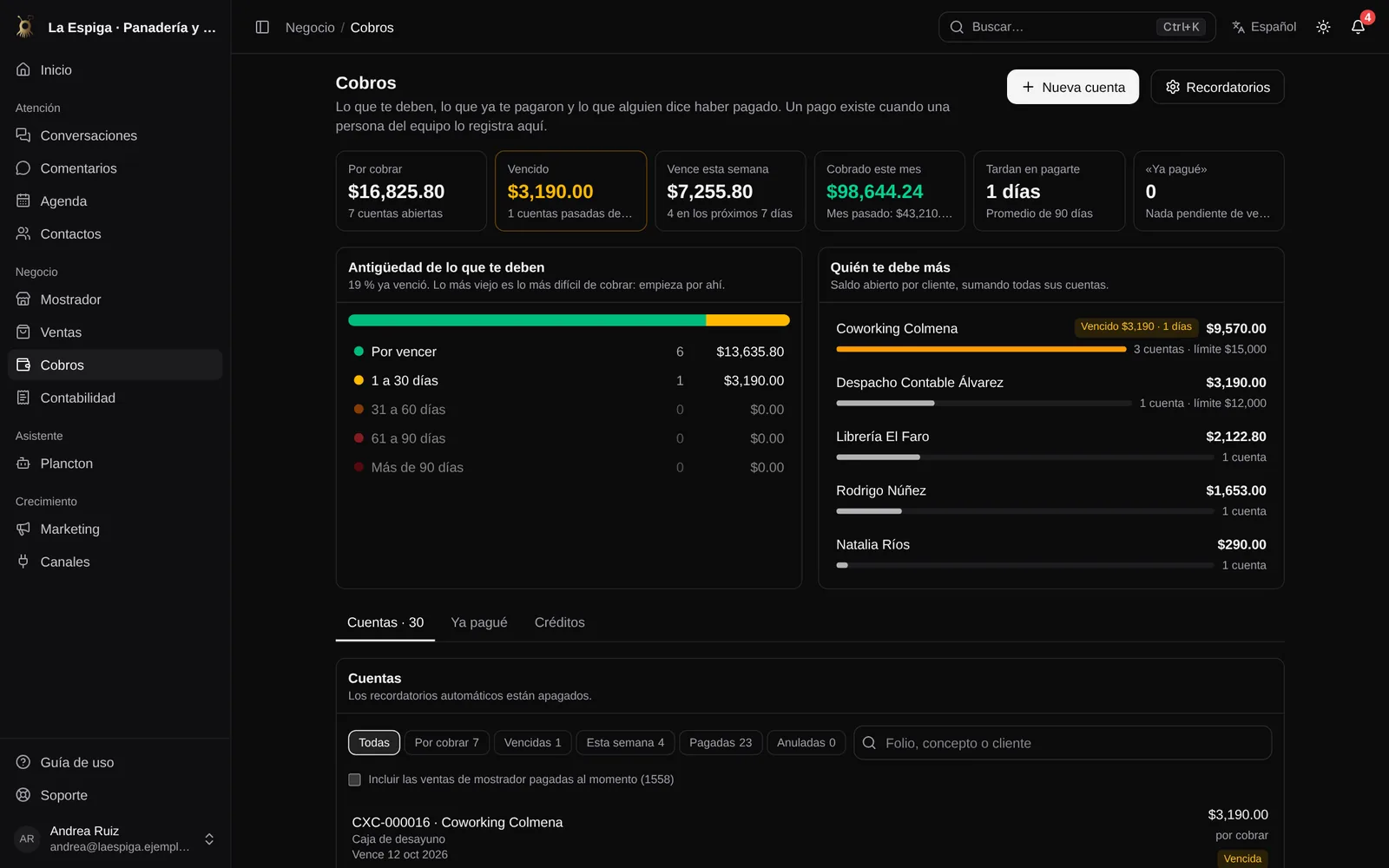This screenshot has width=1389, height=868.
Task: Open the Agenda calendar page
Action: [x=115, y=201]
